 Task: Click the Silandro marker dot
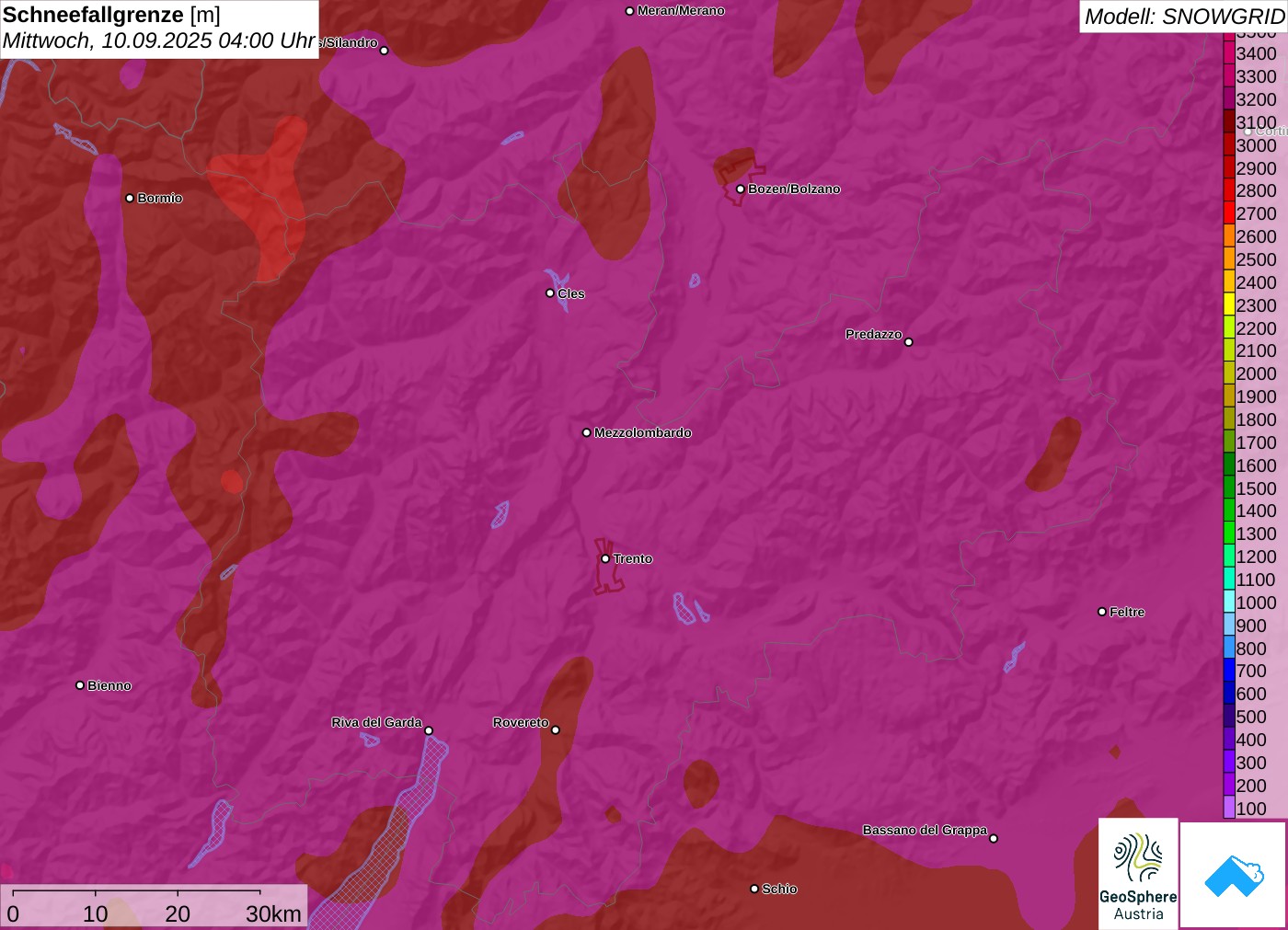pyautogui.click(x=385, y=51)
